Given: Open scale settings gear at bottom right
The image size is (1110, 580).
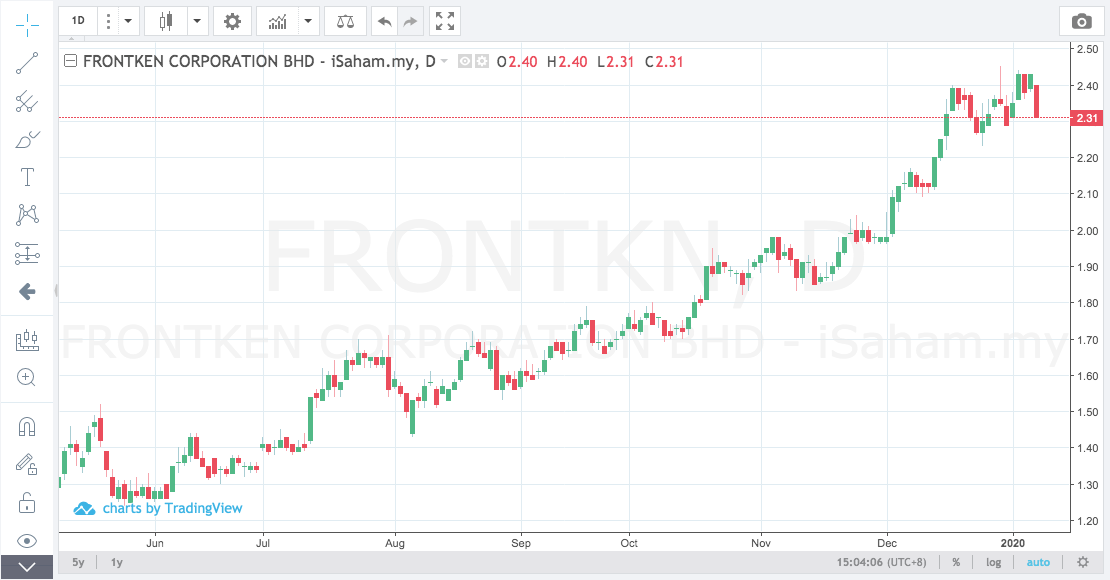Looking at the screenshot, I should pos(1083,562).
